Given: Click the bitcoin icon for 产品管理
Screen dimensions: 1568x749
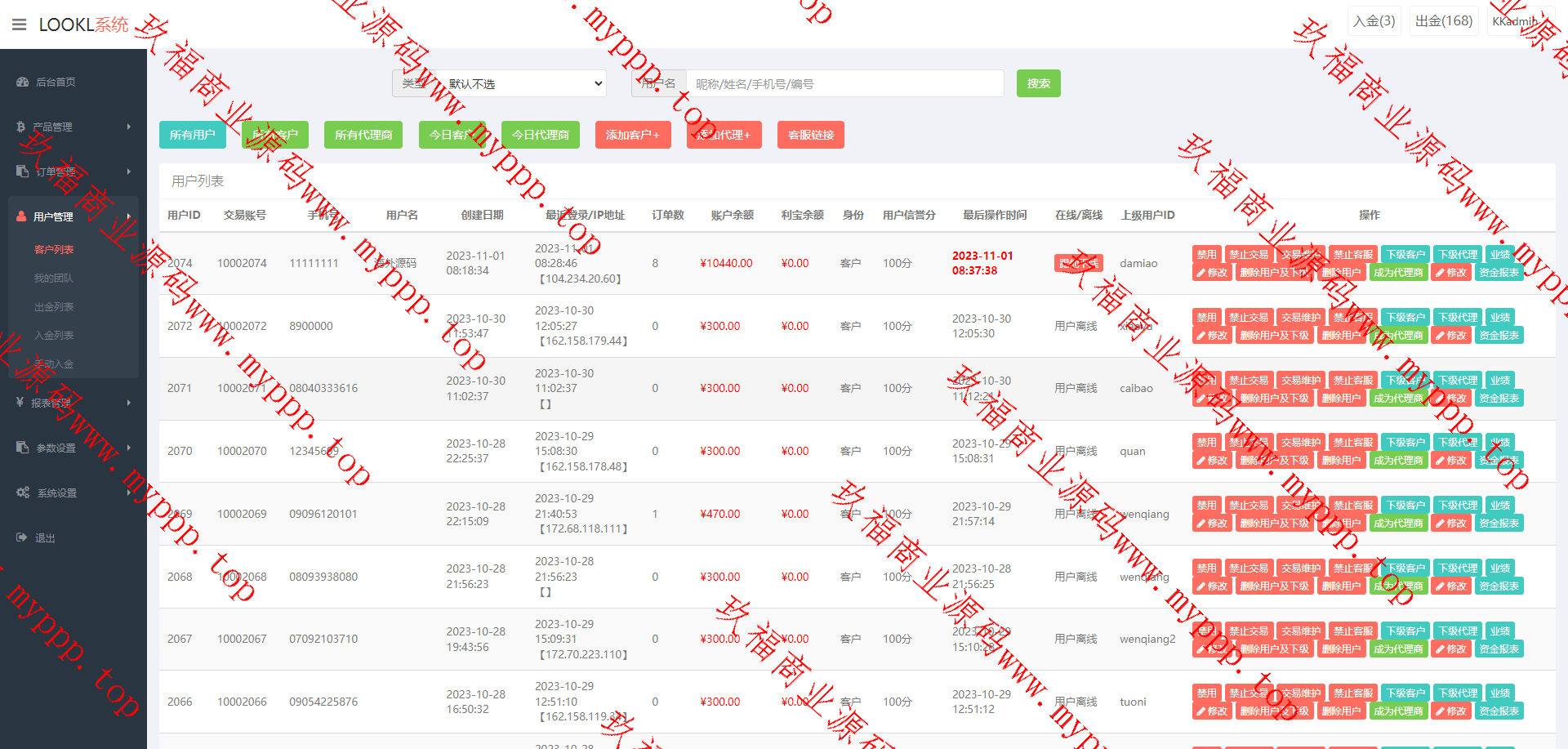Looking at the screenshot, I should (20, 127).
